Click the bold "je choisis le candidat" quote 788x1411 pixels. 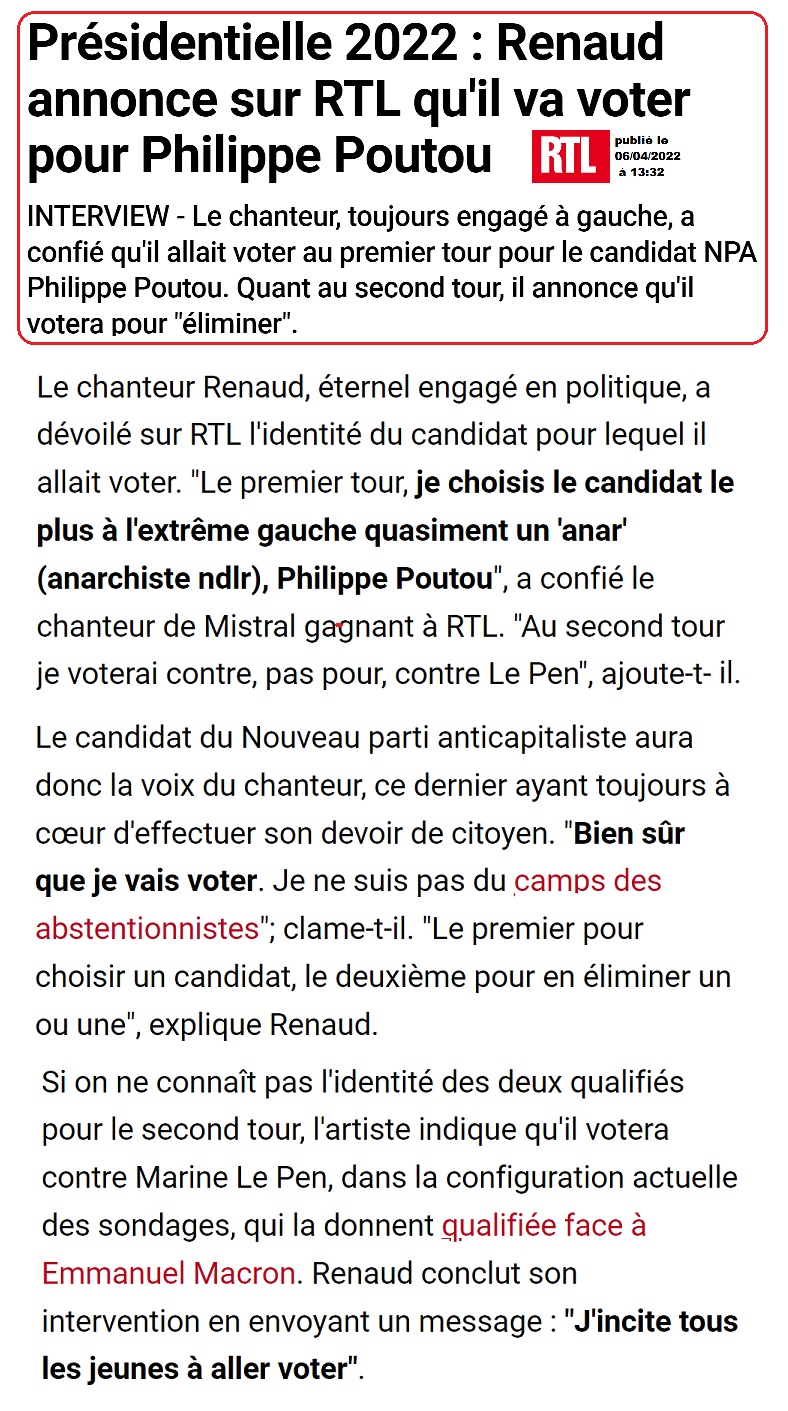[574, 483]
